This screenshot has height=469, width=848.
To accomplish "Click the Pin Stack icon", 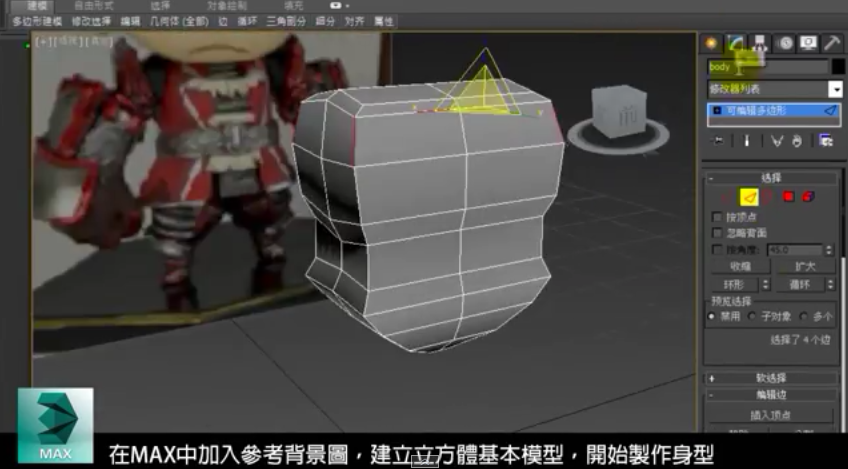I will click(719, 141).
